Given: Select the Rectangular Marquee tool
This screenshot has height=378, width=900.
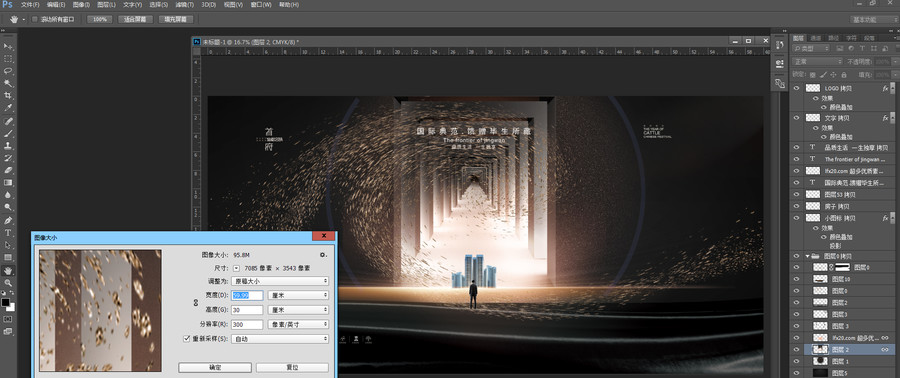Looking at the screenshot, I should (8, 59).
